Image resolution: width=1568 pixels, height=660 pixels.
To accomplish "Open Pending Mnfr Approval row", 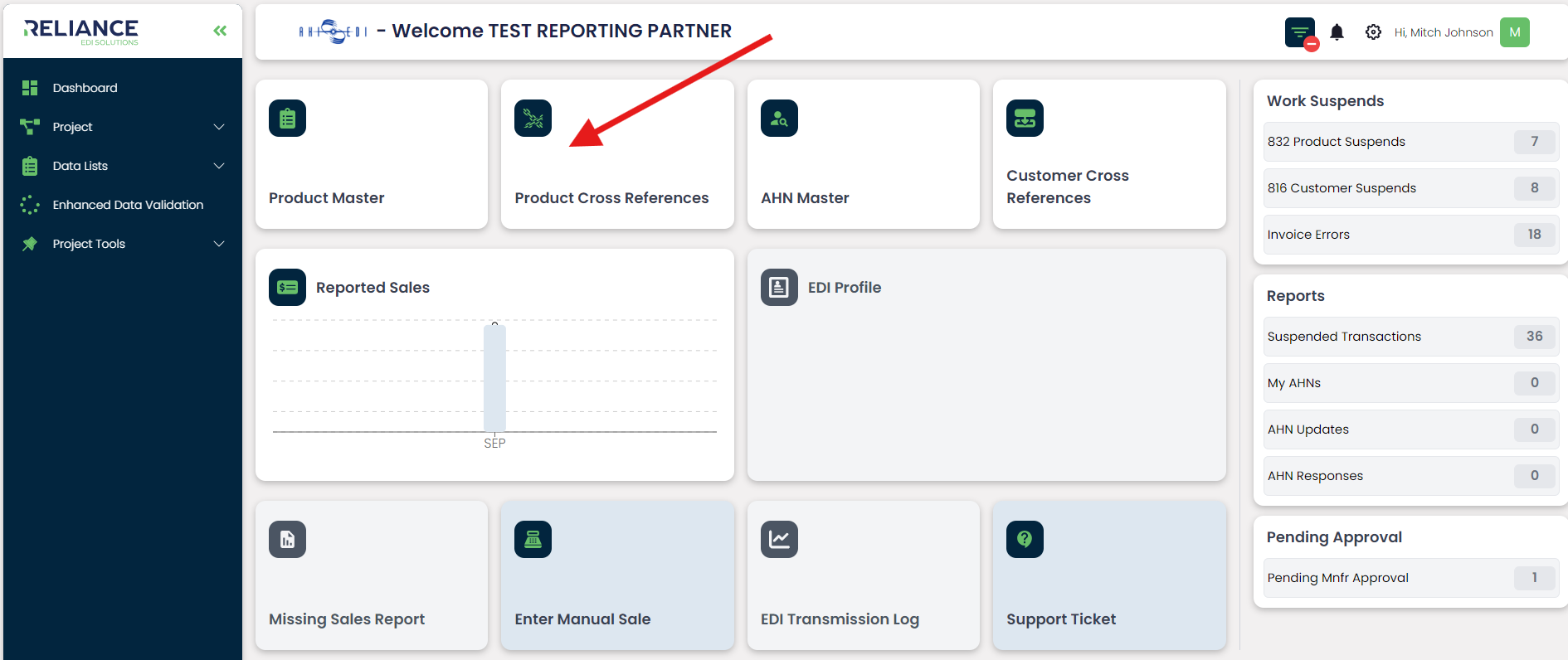I will (x=1410, y=578).
